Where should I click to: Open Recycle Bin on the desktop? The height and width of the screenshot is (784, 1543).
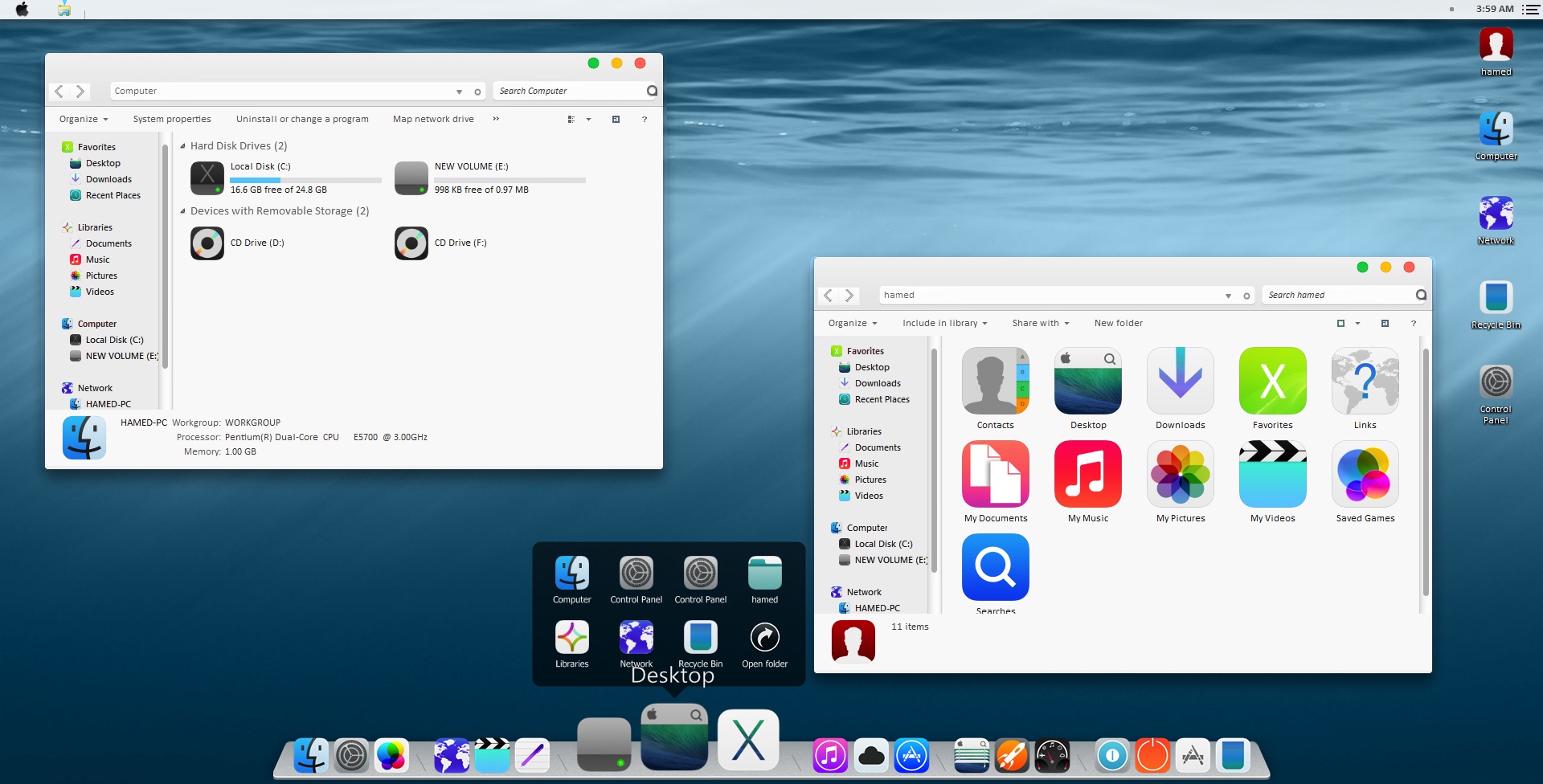[x=1496, y=298]
